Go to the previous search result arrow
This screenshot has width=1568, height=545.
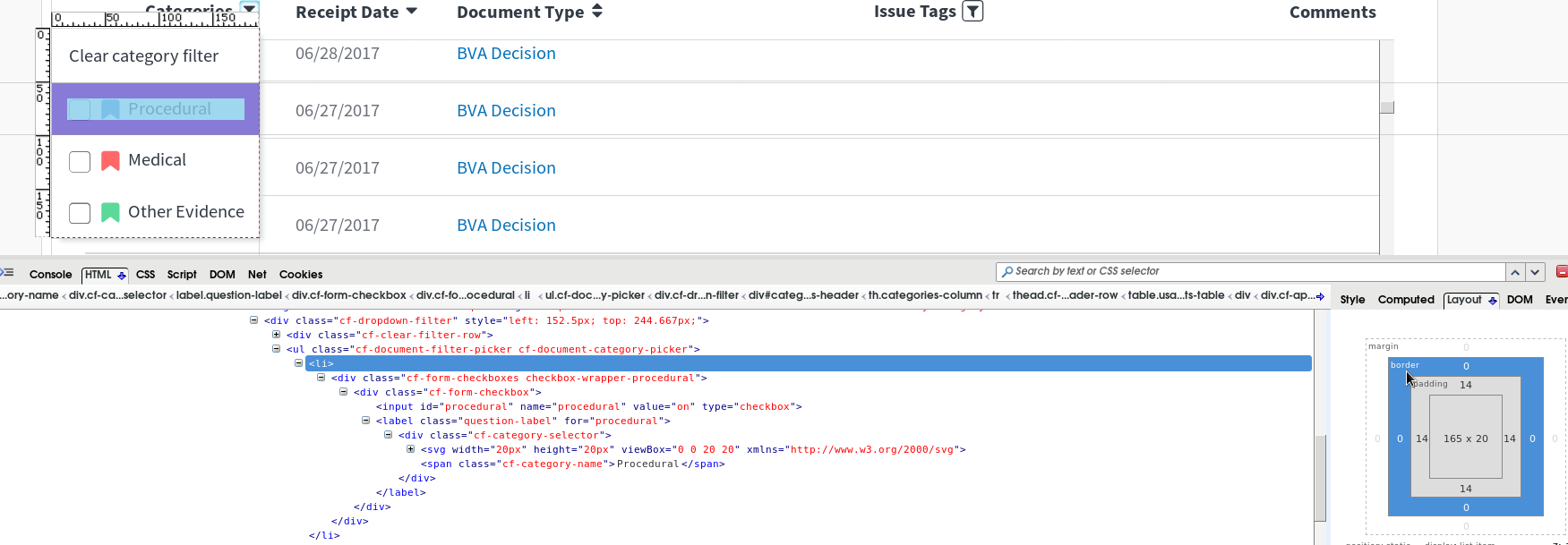click(x=1515, y=272)
